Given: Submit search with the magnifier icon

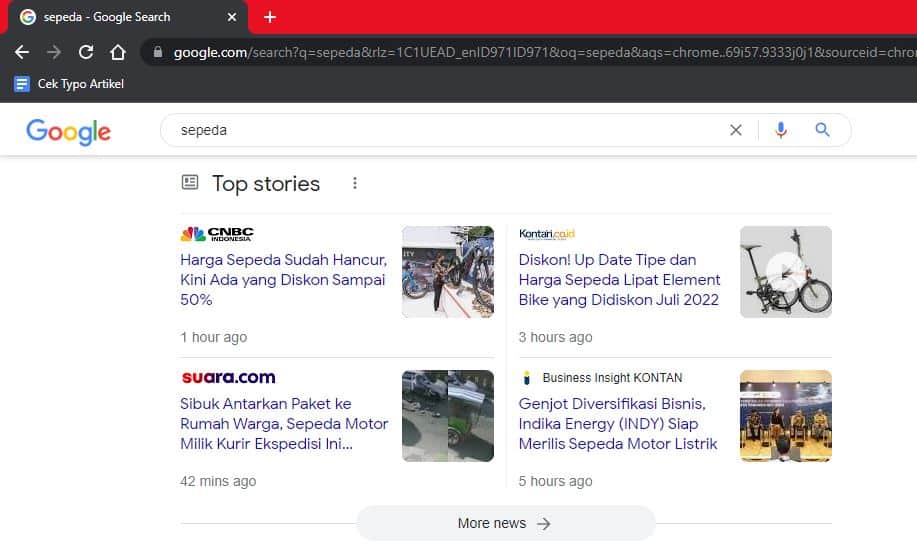Looking at the screenshot, I should click(x=822, y=130).
